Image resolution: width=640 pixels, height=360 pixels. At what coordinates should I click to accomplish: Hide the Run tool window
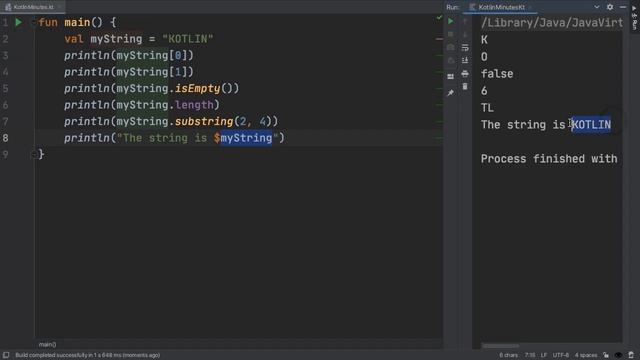[623, 7]
